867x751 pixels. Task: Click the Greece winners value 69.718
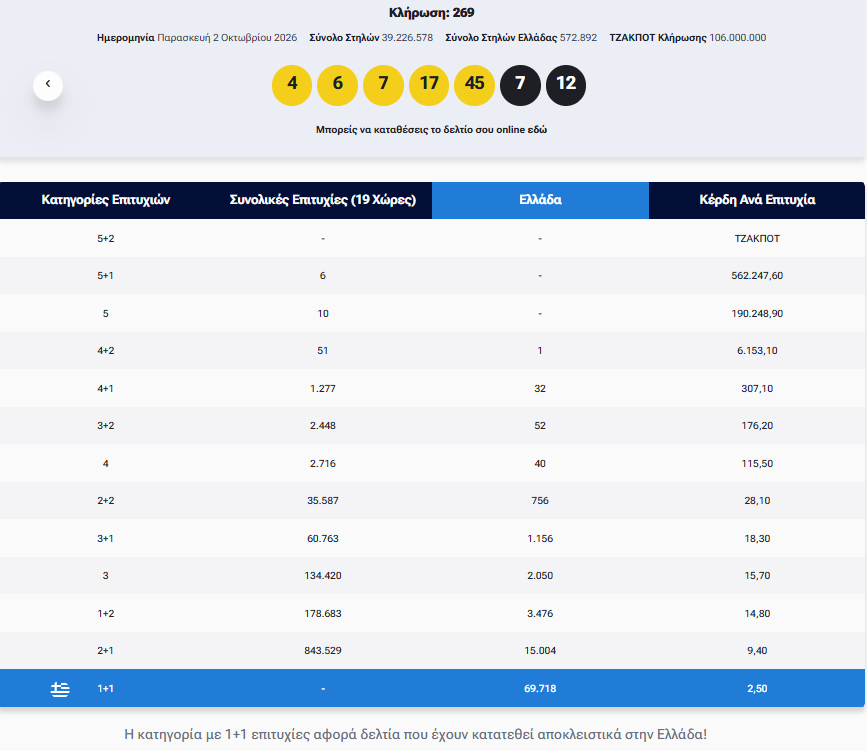pyautogui.click(x=540, y=689)
